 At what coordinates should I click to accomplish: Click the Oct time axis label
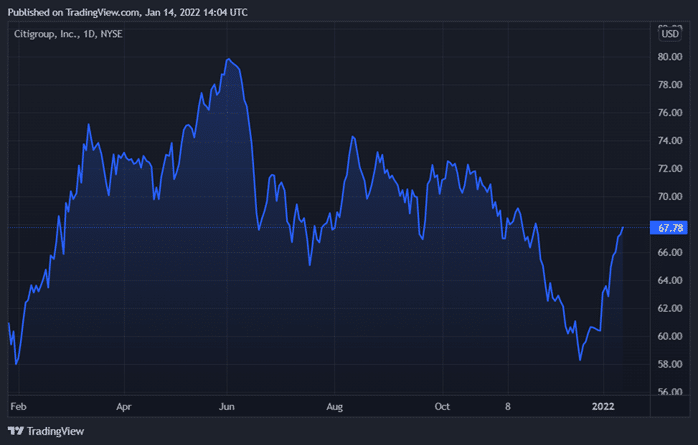pos(442,406)
